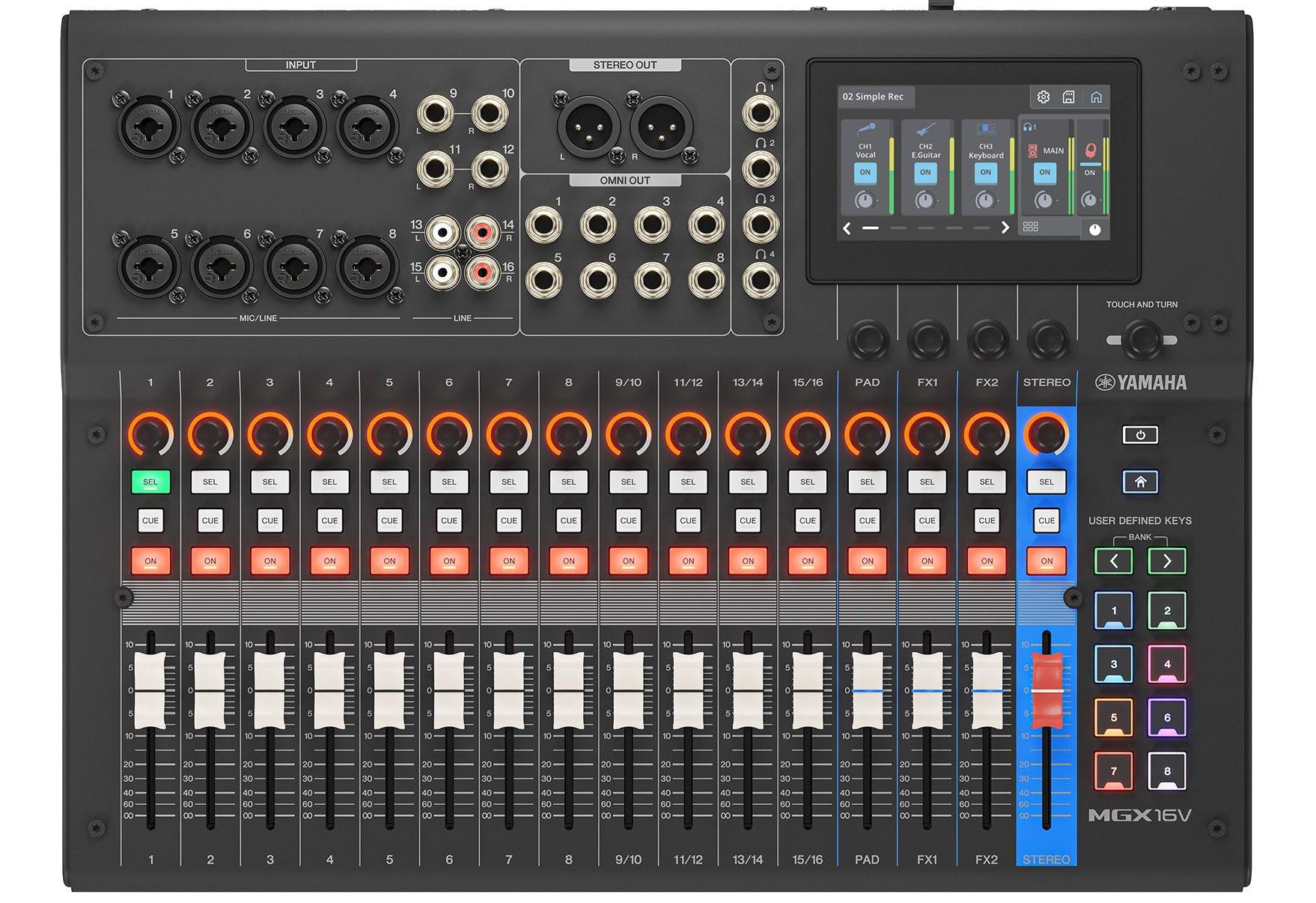Click the TOUCH AND TURN knob

pyautogui.click(x=1142, y=339)
